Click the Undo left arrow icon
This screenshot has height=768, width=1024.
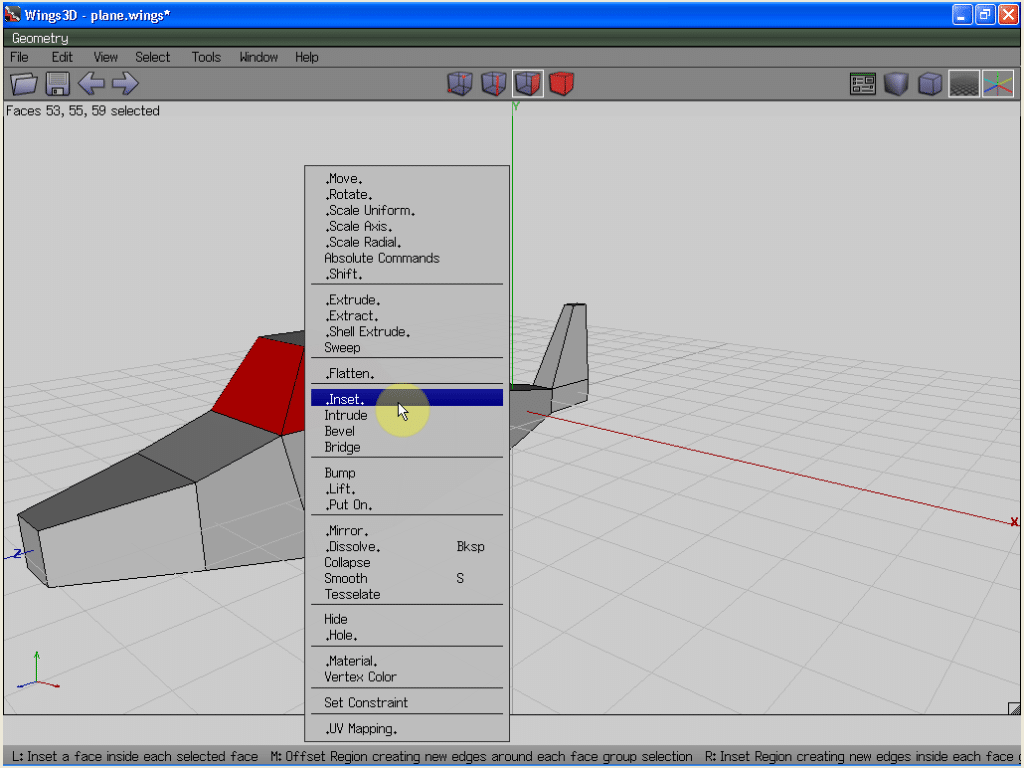pyautogui.click(x=91, y=84)
